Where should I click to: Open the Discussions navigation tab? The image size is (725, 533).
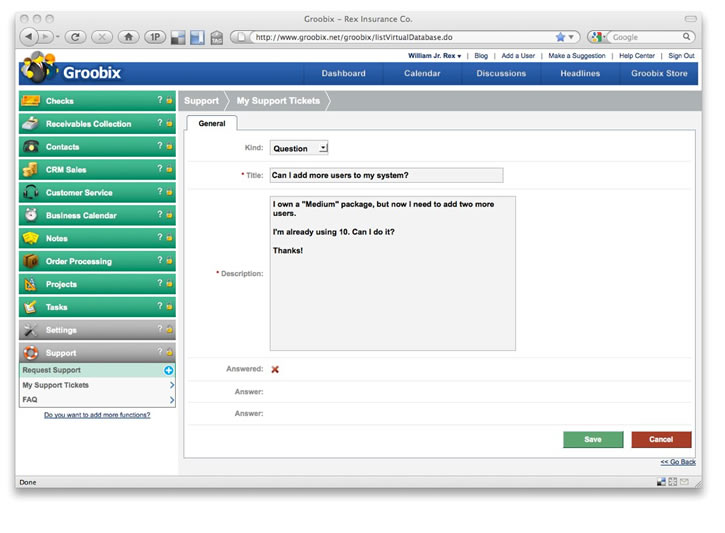pyautogui.click(x=501, y=73)
